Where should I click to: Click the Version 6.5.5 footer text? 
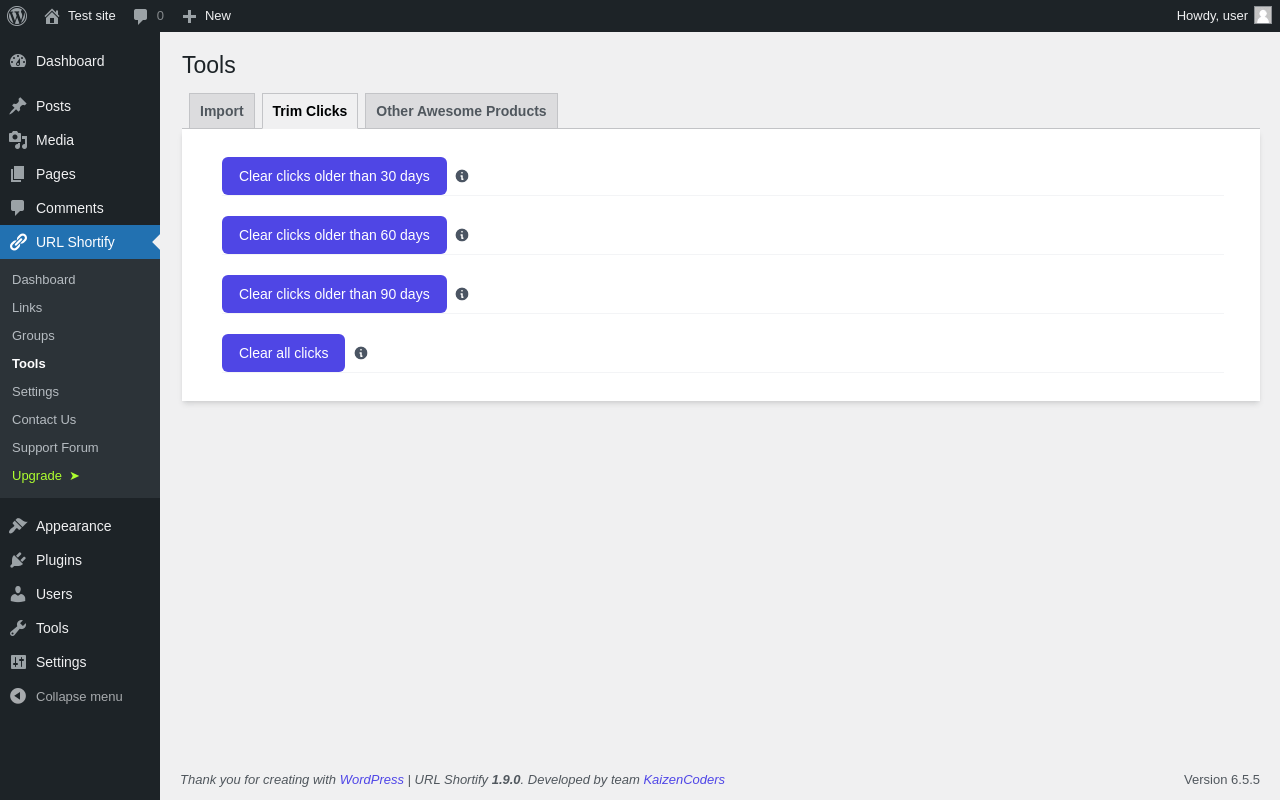1222,780
